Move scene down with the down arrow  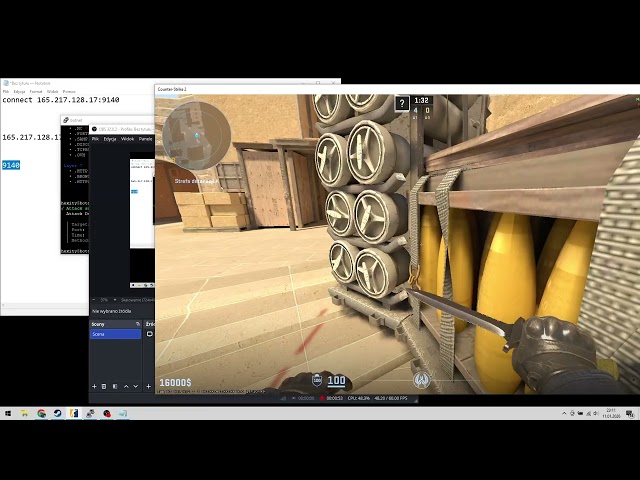pyautogui.click(x=136, y=386)
